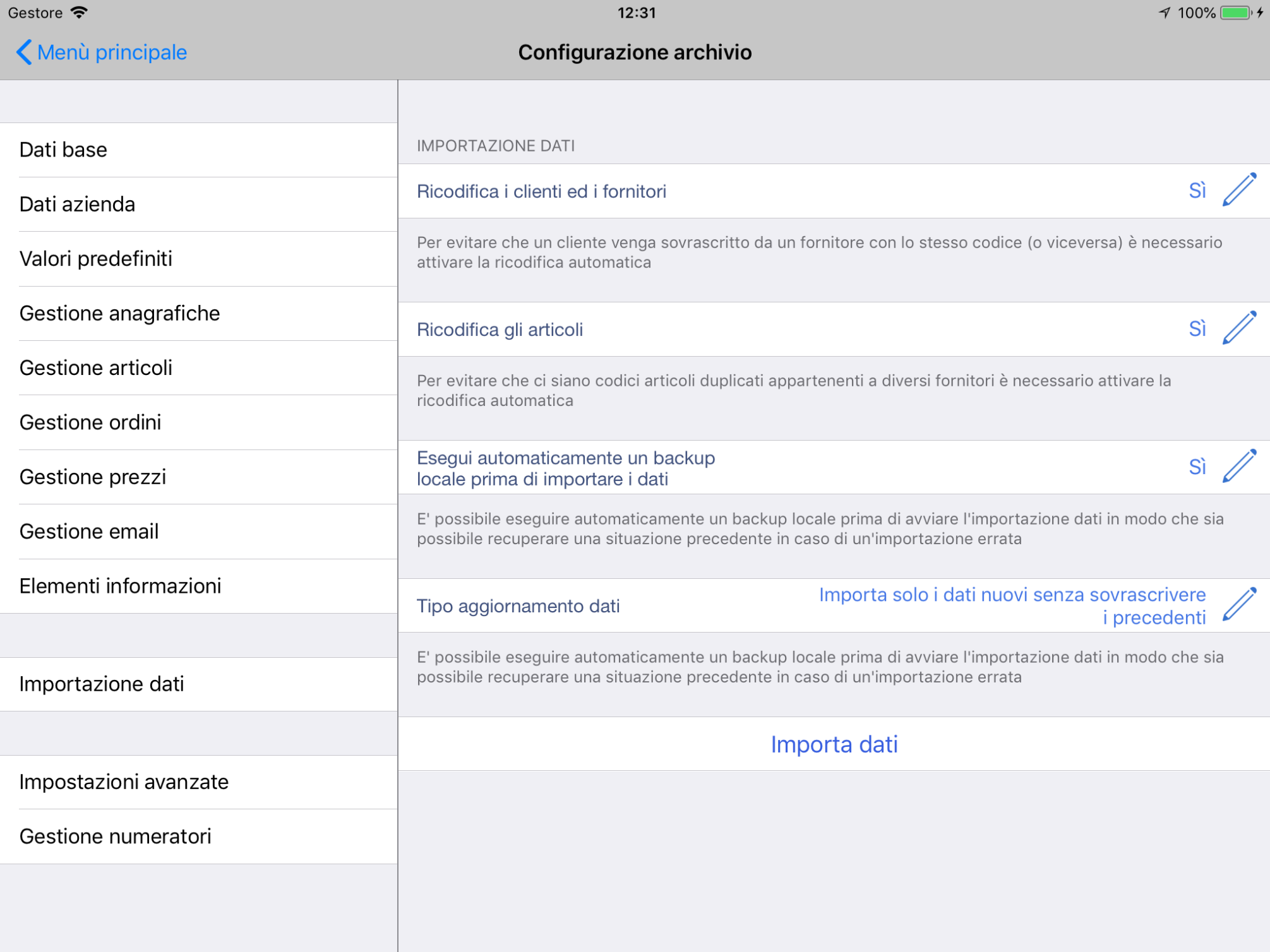Tap the Tipo aggiornamento dati row label

tap(518, 606)
